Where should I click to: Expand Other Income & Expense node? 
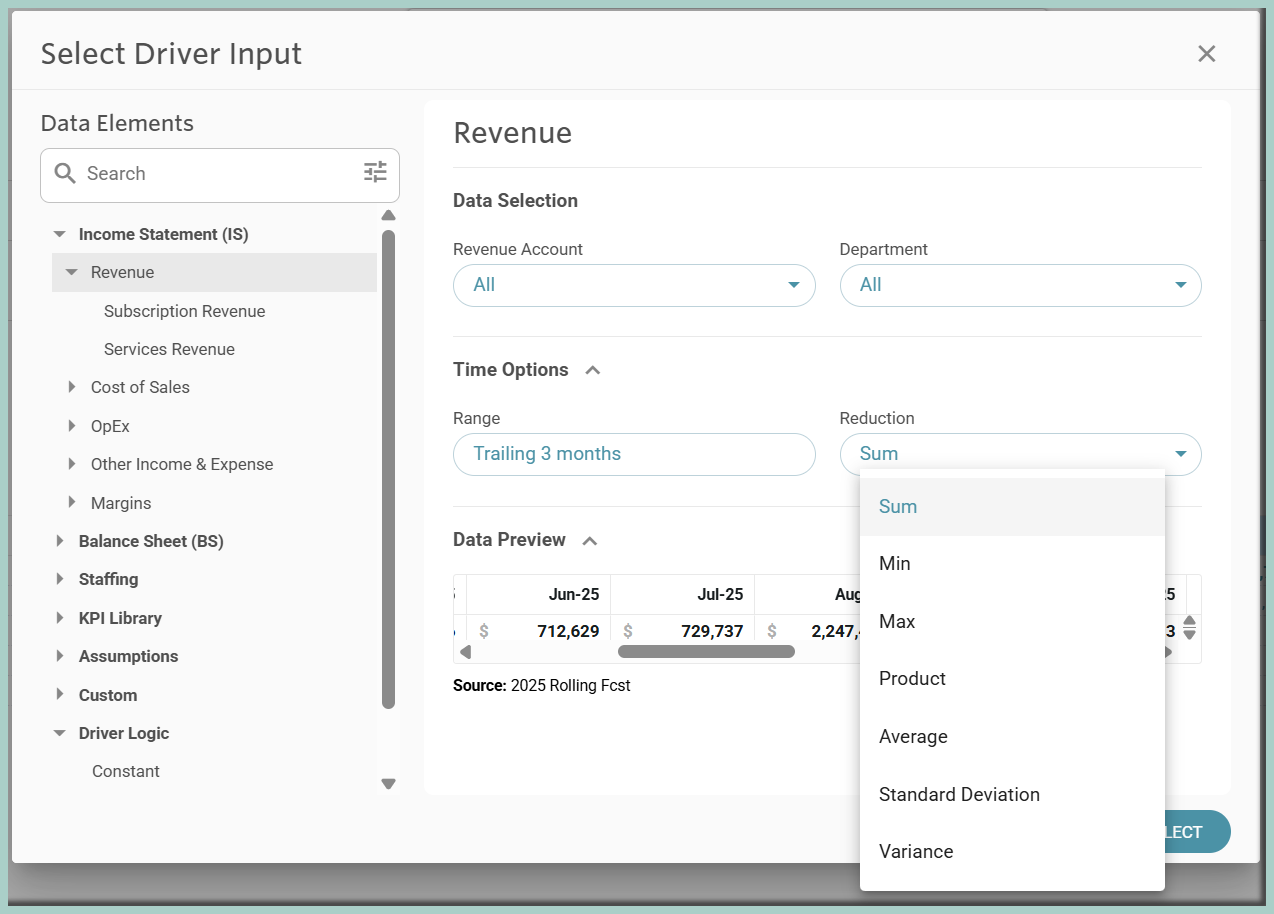[71, 464]
